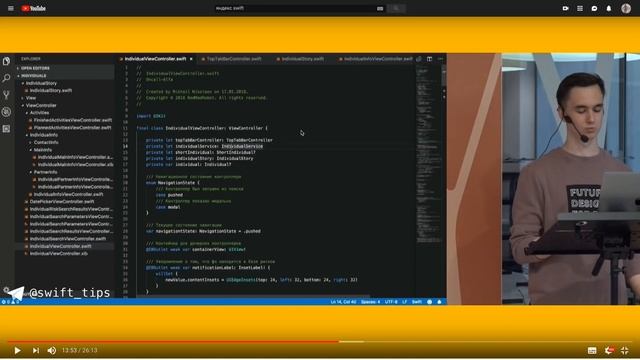Open IndividualSearchViewController.swift file

click(x=67, y=239)
